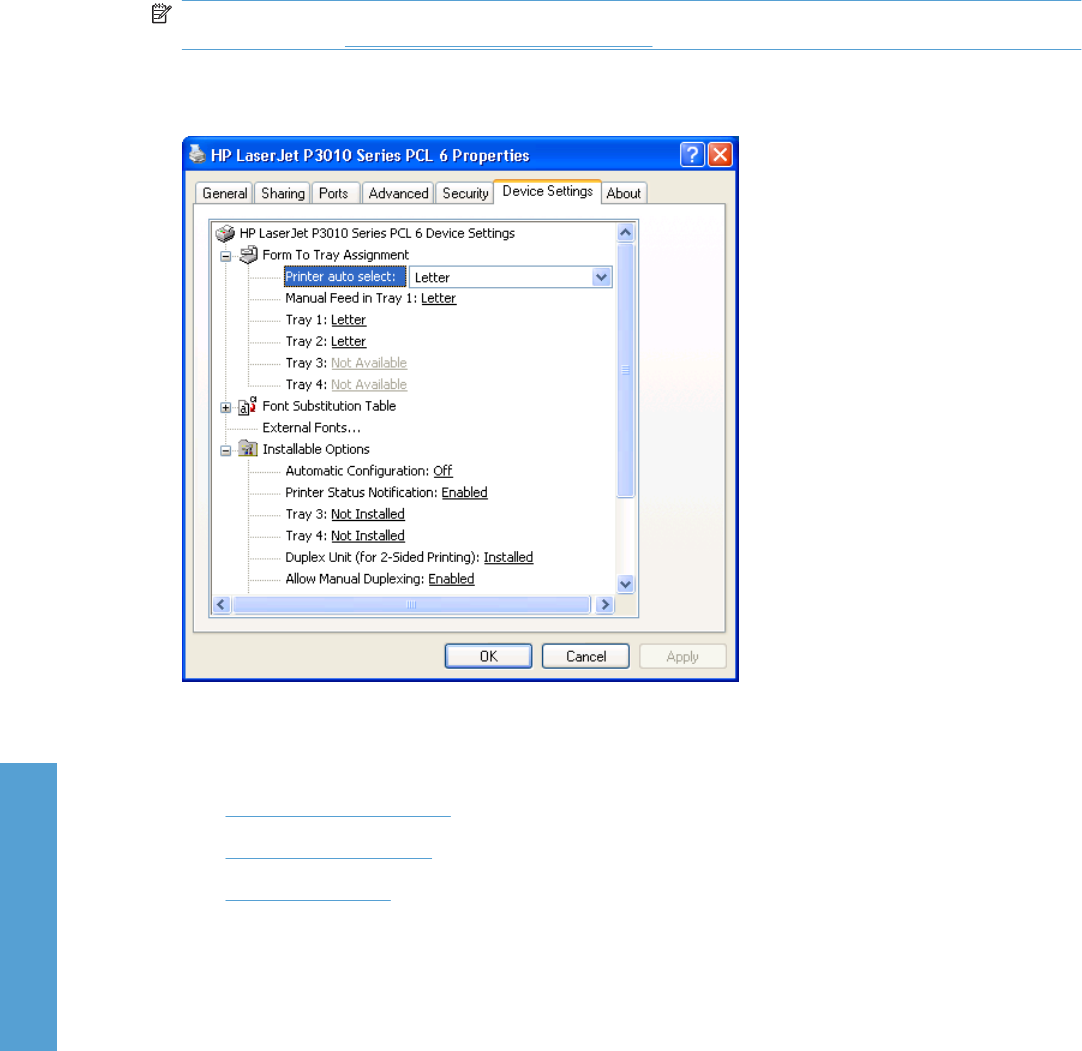Click the Tray 1 Letter value
Viewport: 1082px width, 1051px height.
[x=348, y=320]
